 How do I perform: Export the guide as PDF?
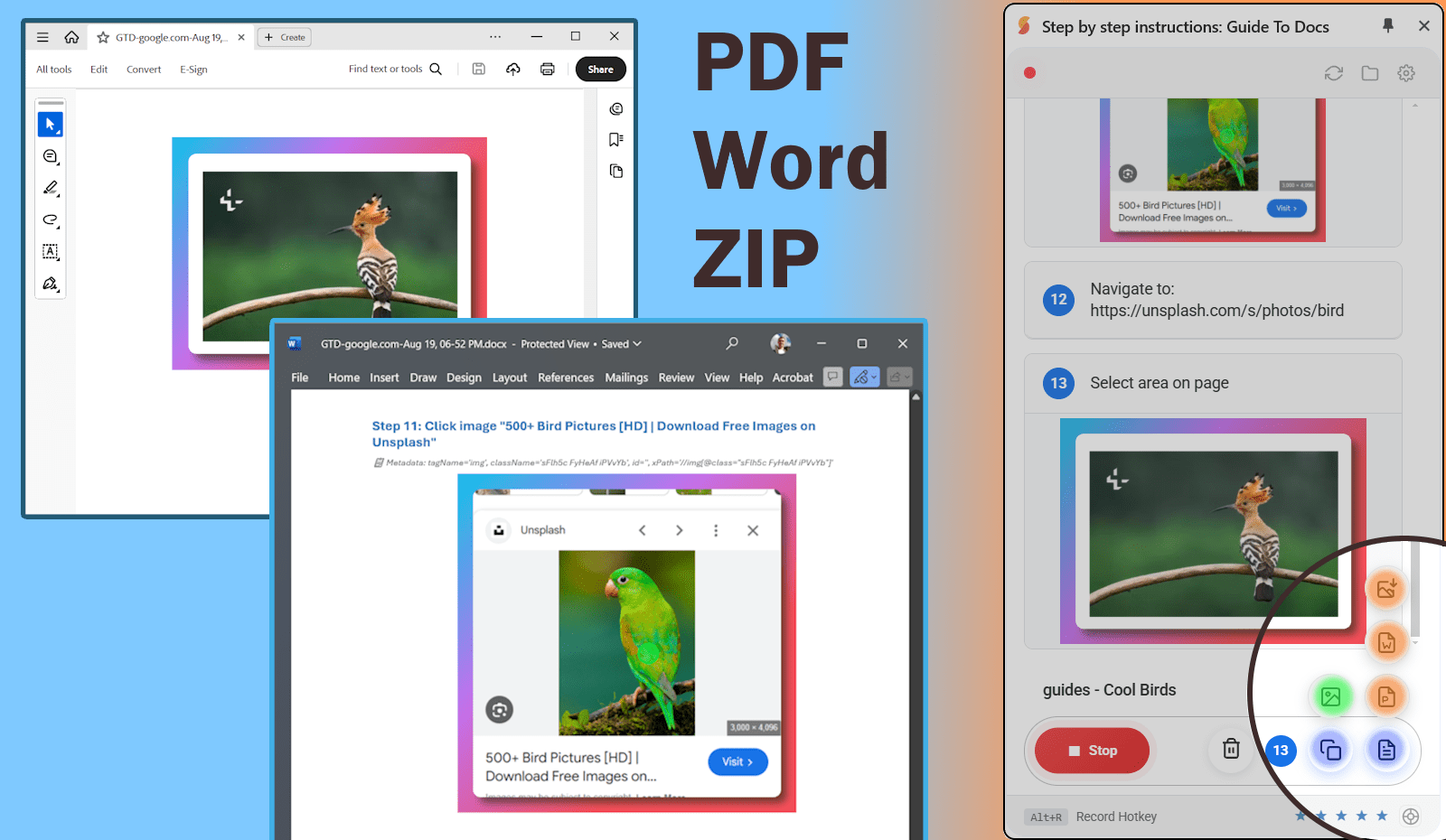tap(1386, 696)
